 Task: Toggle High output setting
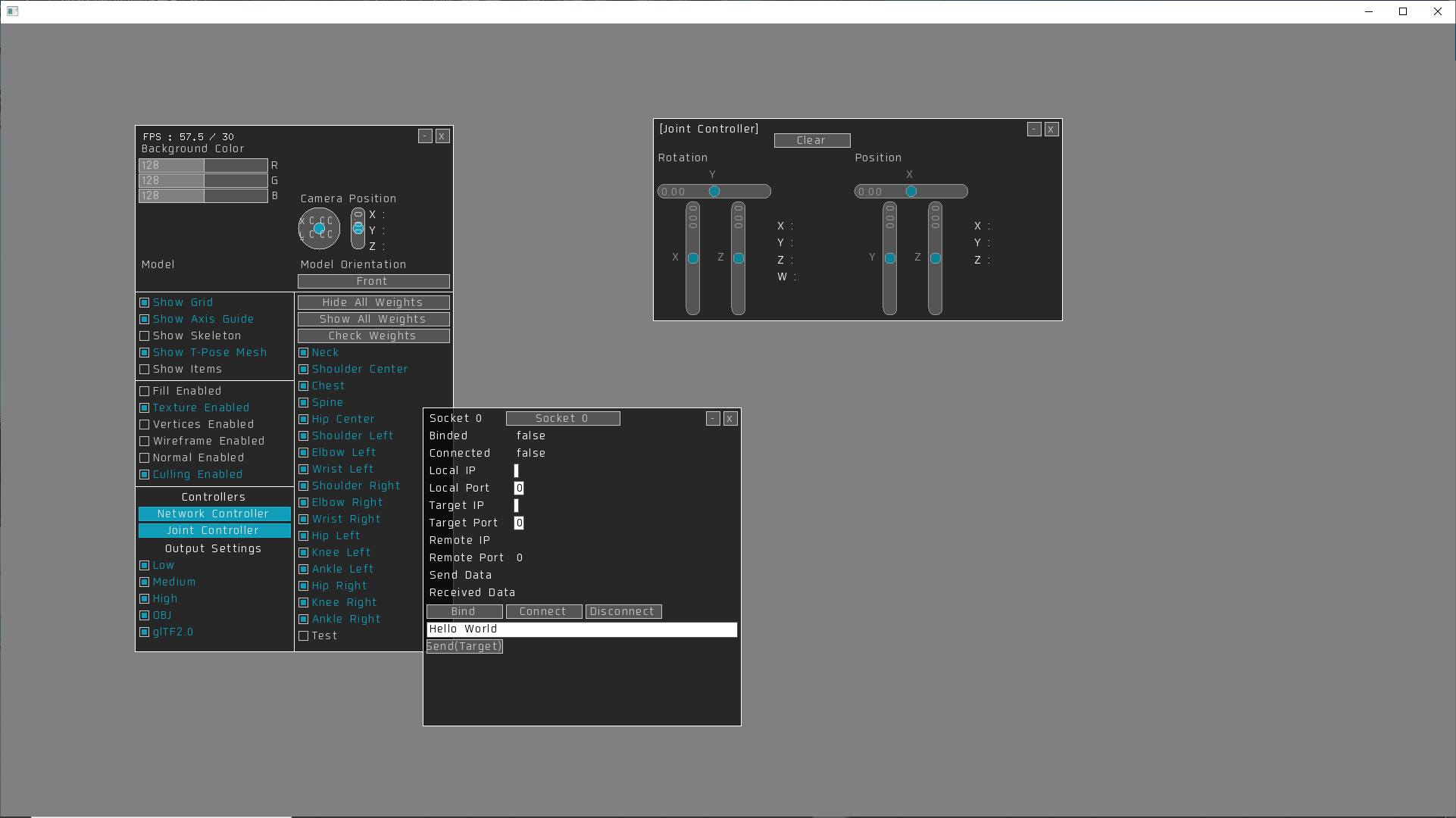coord(144,599)
